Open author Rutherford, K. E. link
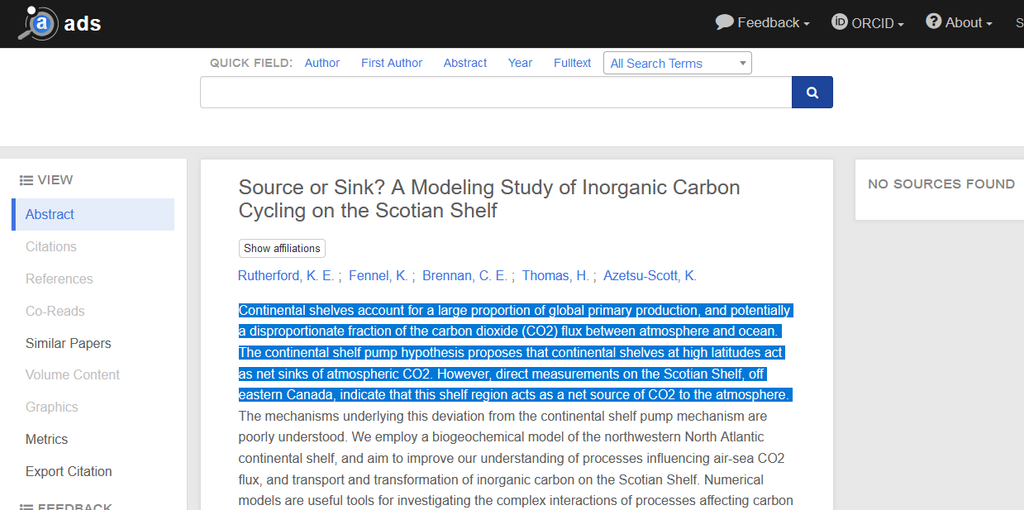The width and height of the screenshot is (1024, 510). (286, 276)
